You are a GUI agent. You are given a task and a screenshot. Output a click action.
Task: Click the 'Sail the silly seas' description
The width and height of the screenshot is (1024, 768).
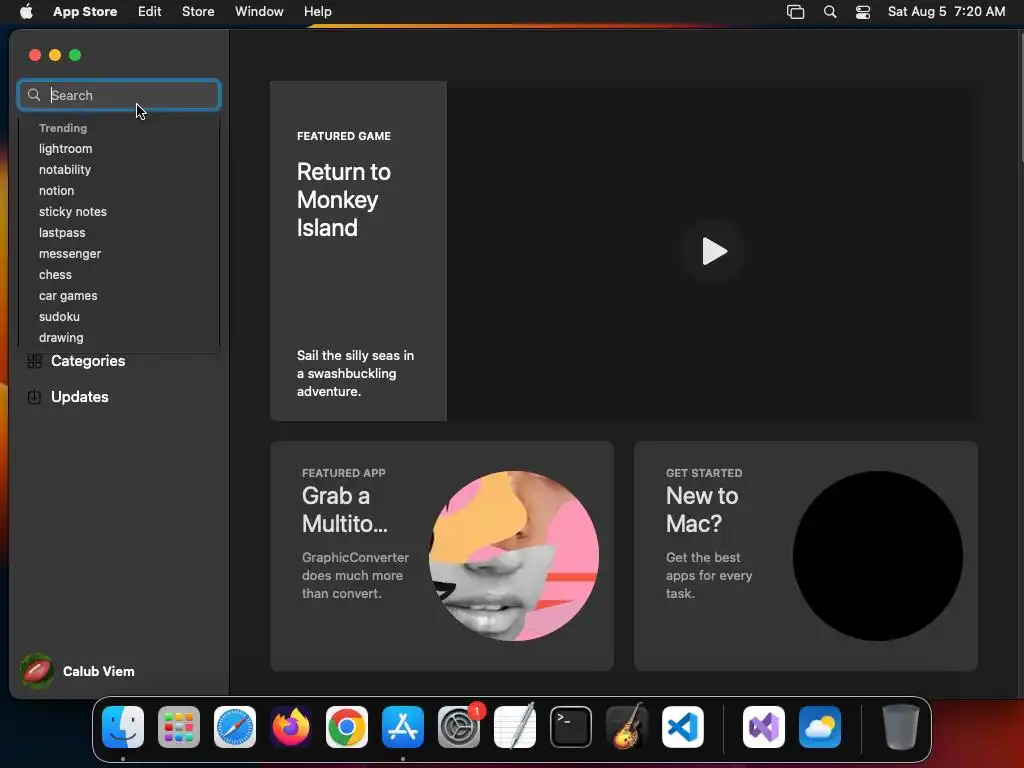click(355, 374)
